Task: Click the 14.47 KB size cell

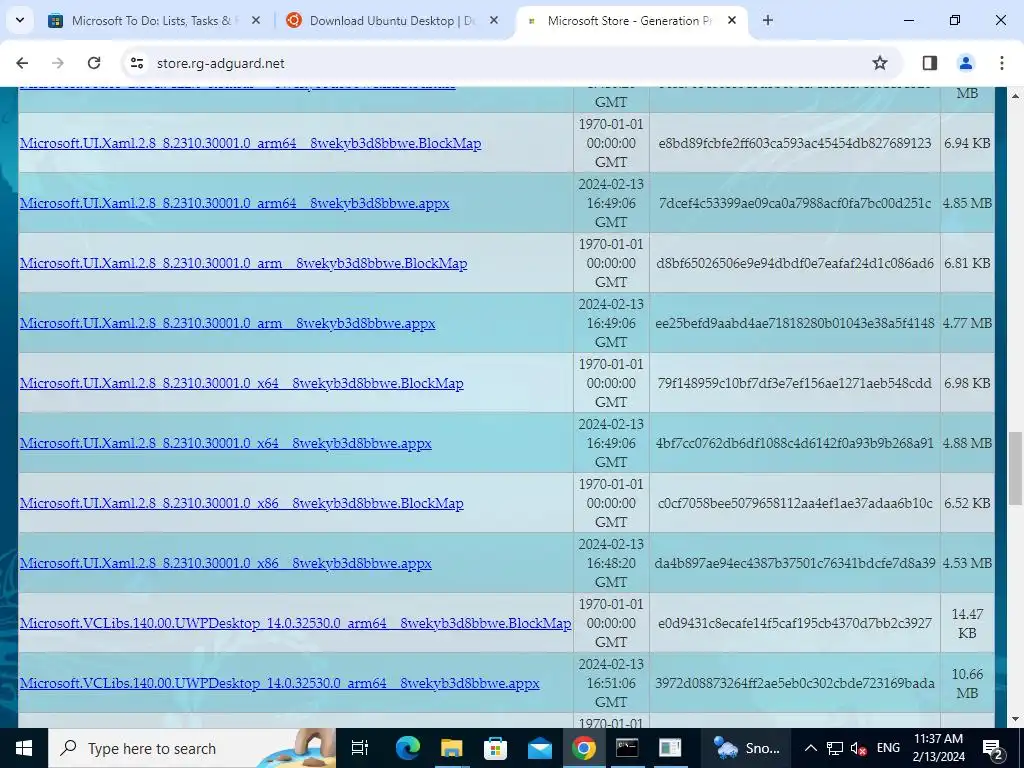Action: tap(967, 624)
